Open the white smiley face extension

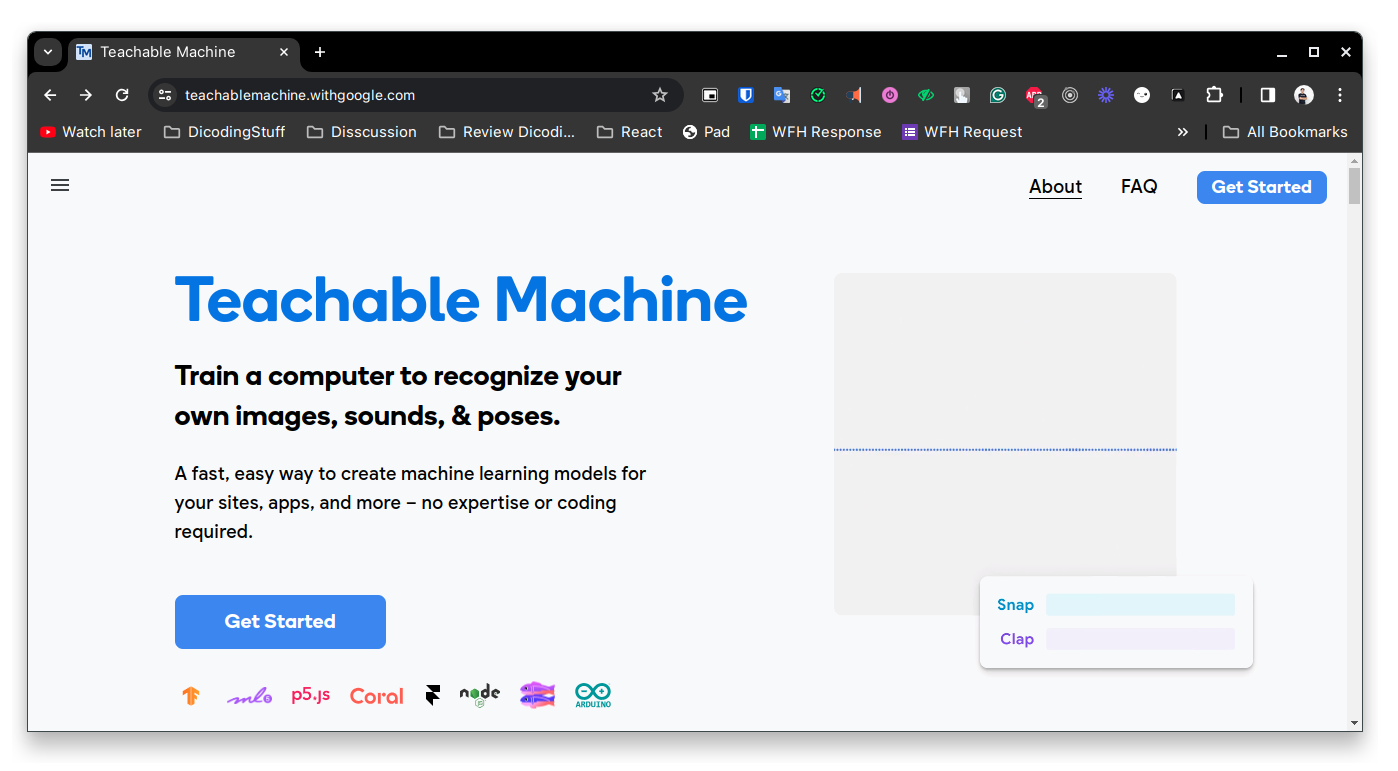tap(1142, 95)
